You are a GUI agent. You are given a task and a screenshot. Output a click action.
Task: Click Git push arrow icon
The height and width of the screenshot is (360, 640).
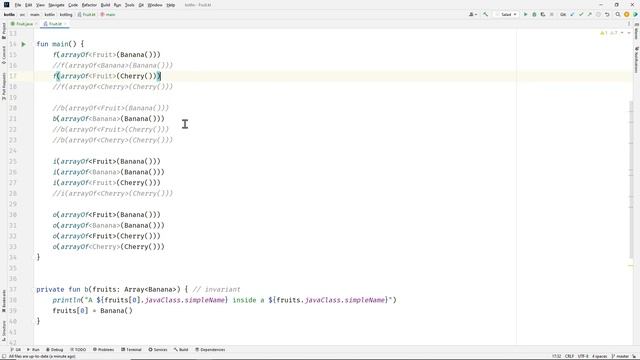point(589,15)
